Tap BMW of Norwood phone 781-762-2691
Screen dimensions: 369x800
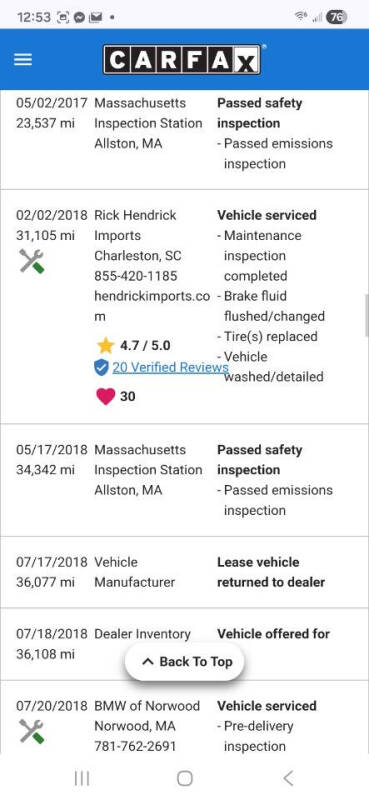coord(135,746)
